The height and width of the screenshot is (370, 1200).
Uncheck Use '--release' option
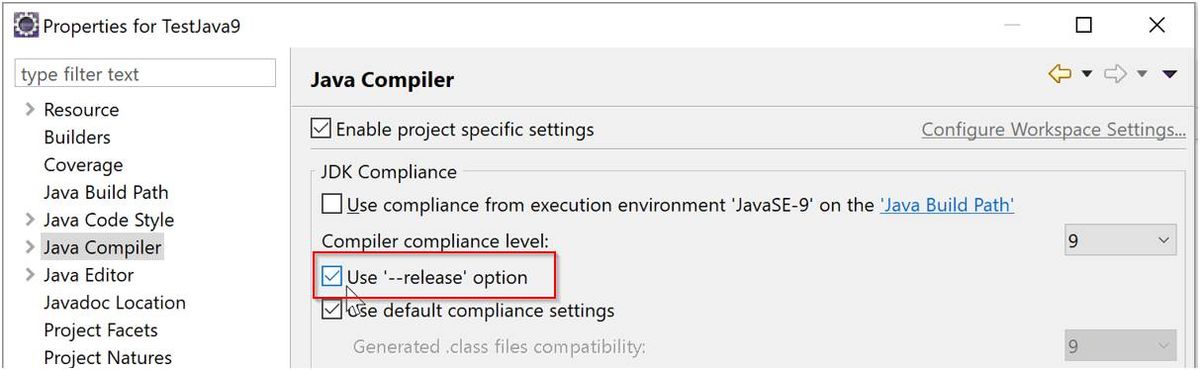pyautogui.click(x=332, y=277)
